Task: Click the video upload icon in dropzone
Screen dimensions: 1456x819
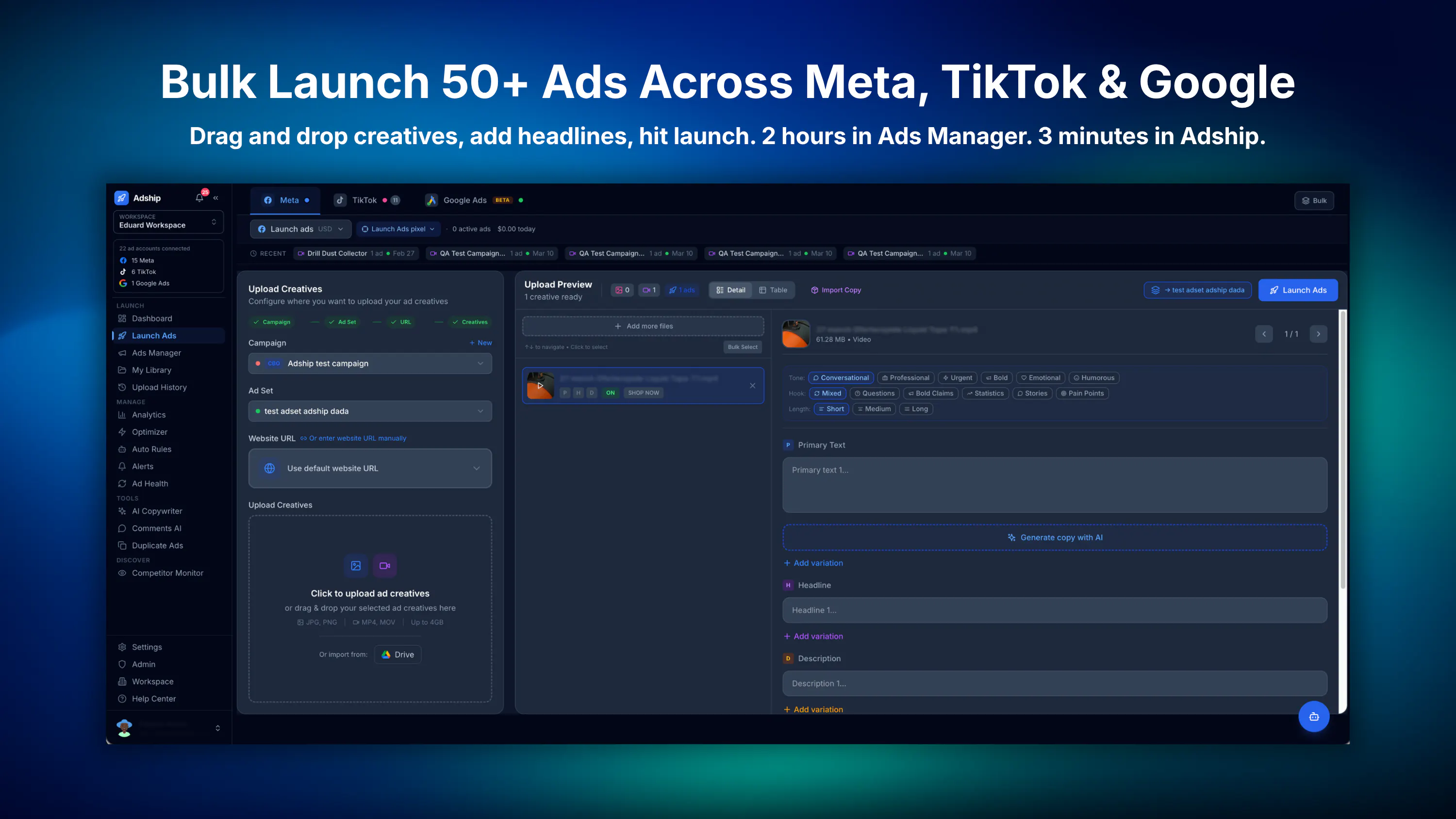Action: click(x=385, y=566)
